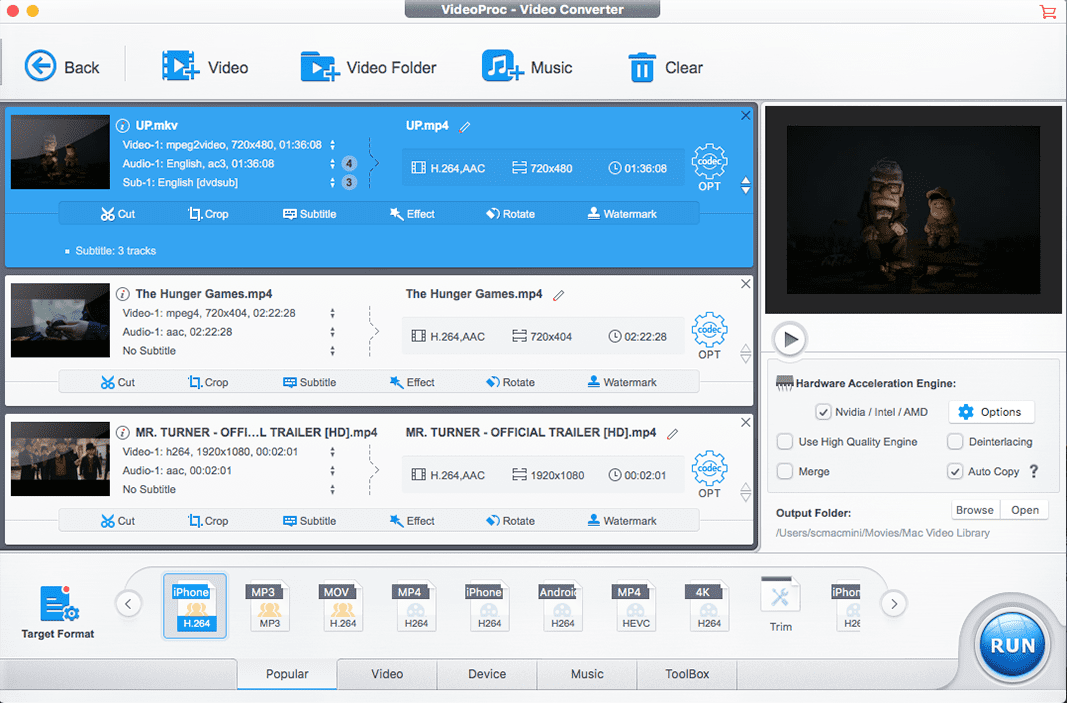Play the video preview
Image resolution: width=1067 pixels, height=703 pixels.
tap(791, 339)
